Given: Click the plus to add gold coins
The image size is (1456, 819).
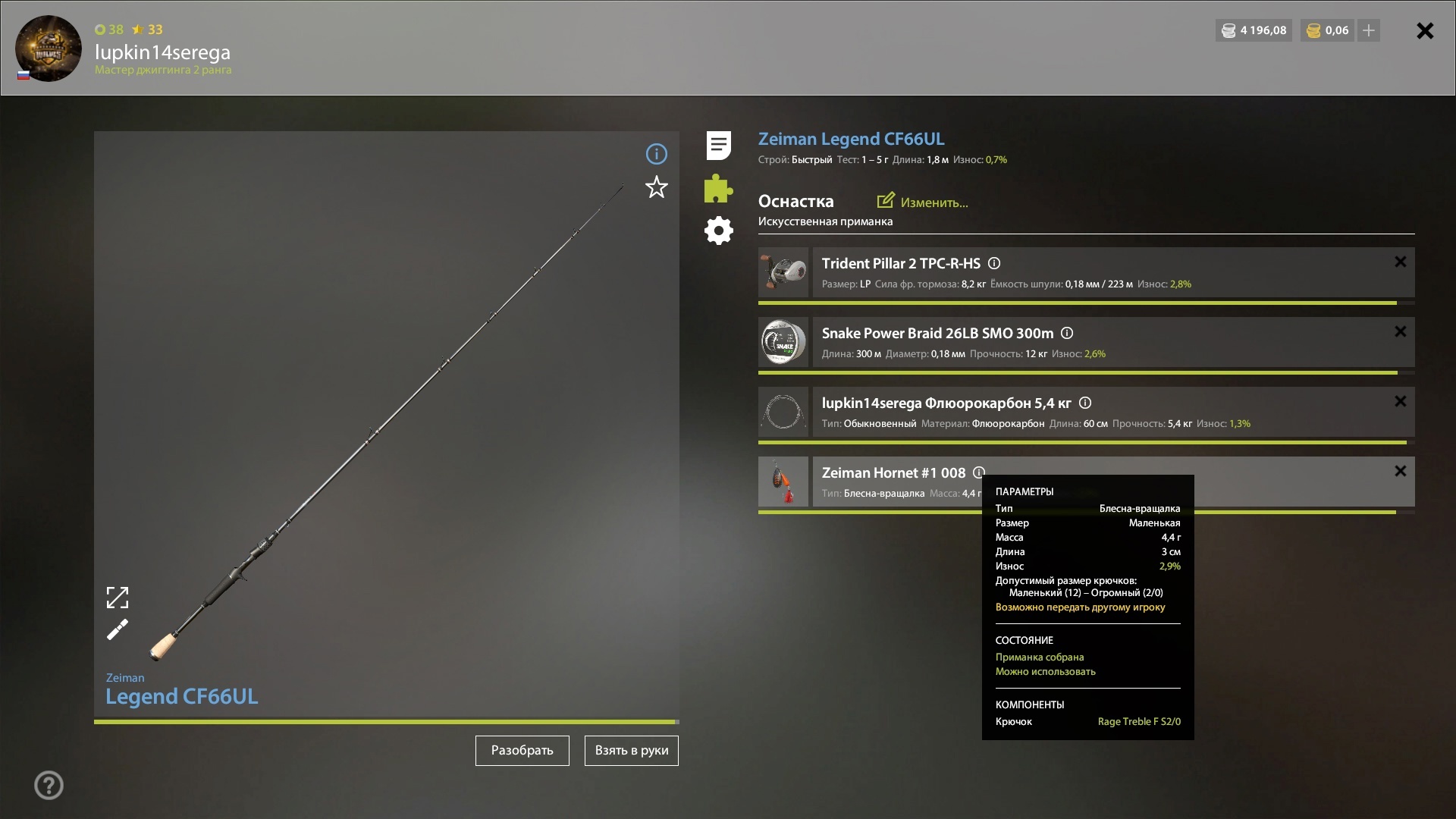Looking at the screenshot, I should pyautogui.click(x=1369, y=30).
